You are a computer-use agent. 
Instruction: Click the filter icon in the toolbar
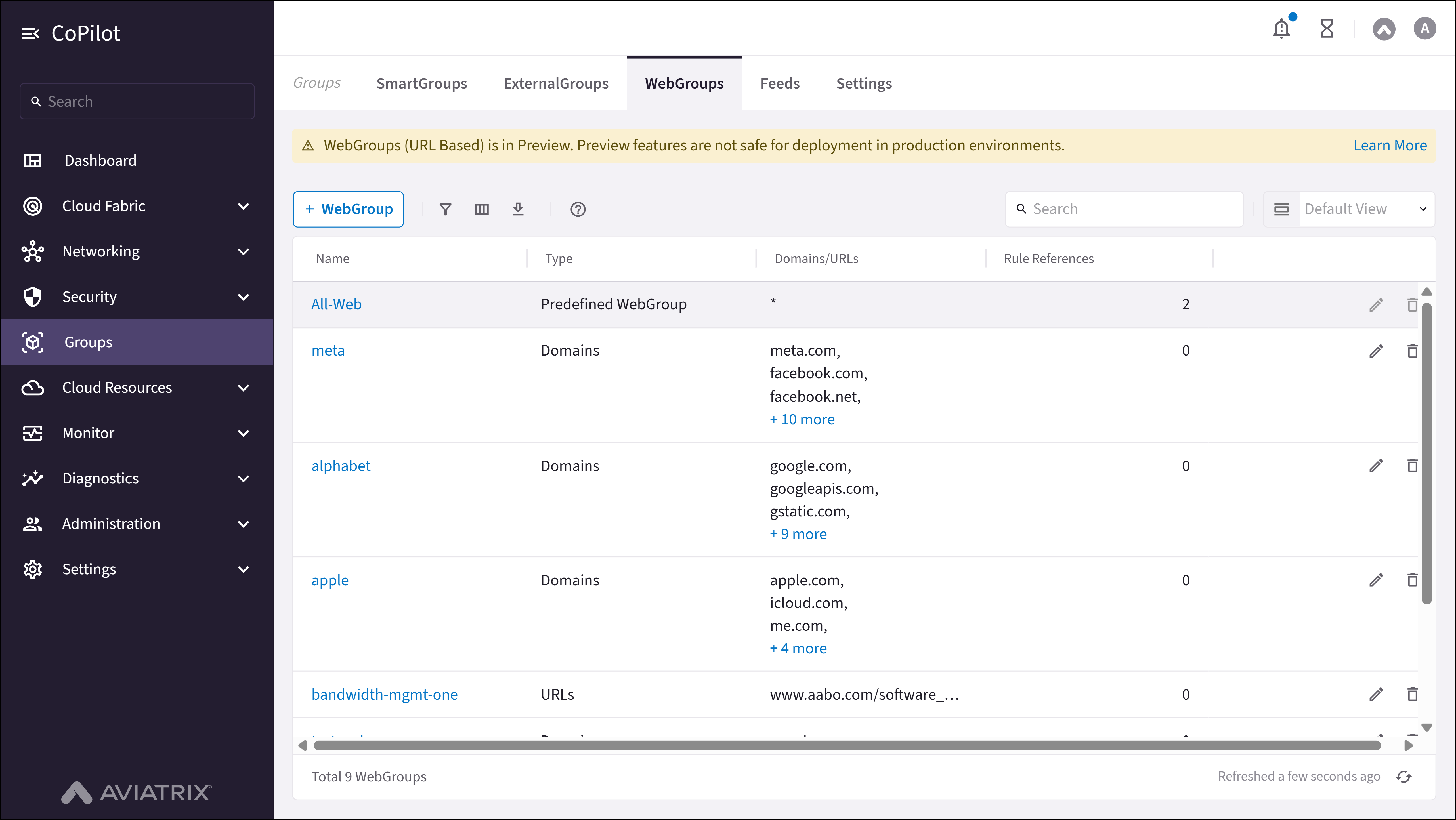pyautogui.click(x=445, y=209)
